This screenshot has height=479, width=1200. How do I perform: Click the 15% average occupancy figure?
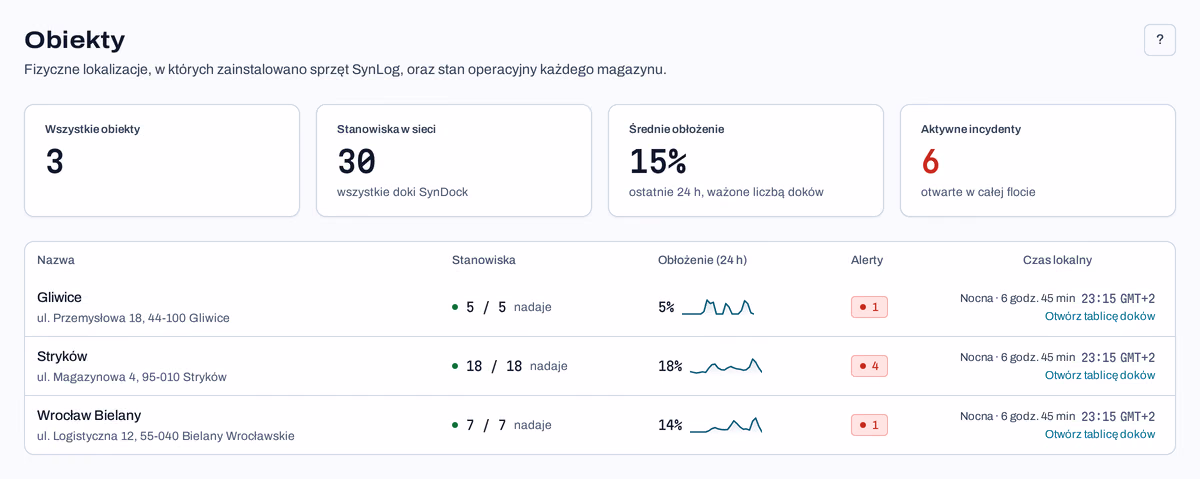pyautogui.click(x=658, y=161)
